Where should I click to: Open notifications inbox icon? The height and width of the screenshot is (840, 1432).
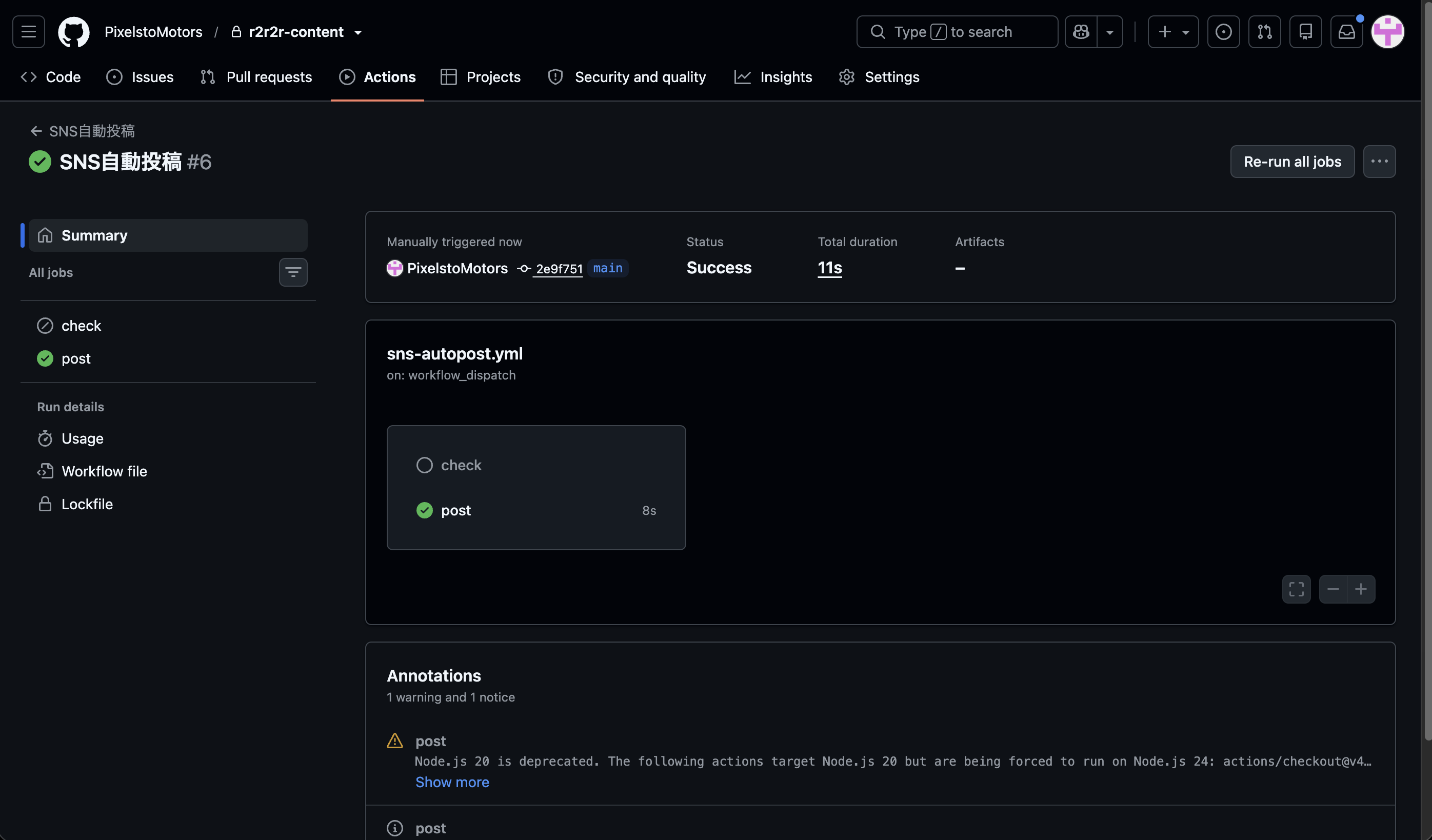tap(1346, 32)
